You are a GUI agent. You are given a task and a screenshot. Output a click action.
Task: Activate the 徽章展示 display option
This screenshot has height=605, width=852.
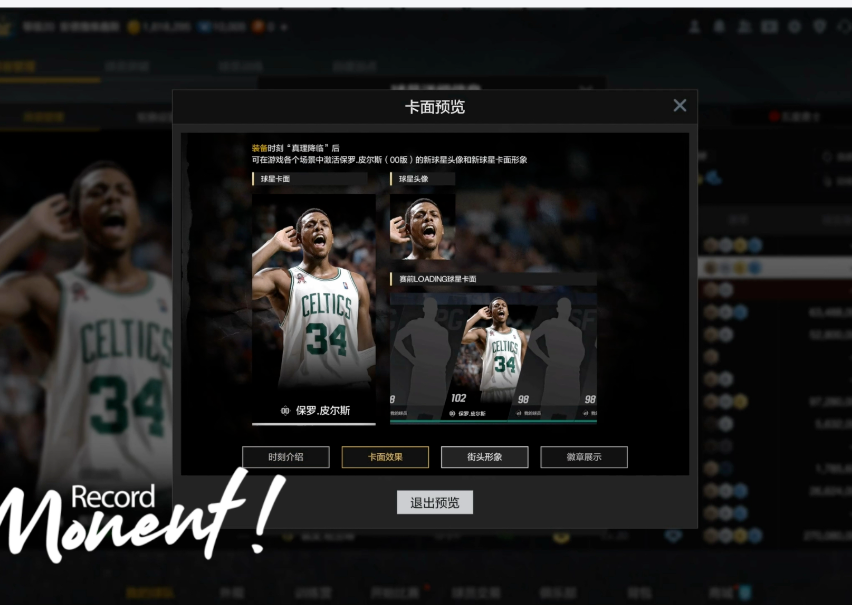pyautogui.click(x=585, y=457)
